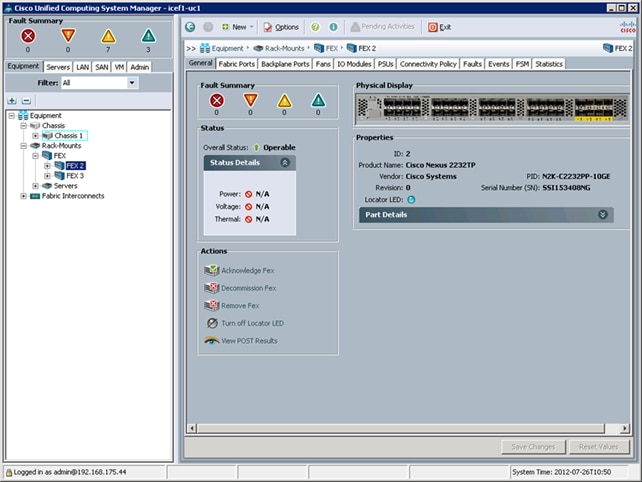Expand the Chassis 1 tree node
Viewport: 642px width, 482px height.
[35, 136]
